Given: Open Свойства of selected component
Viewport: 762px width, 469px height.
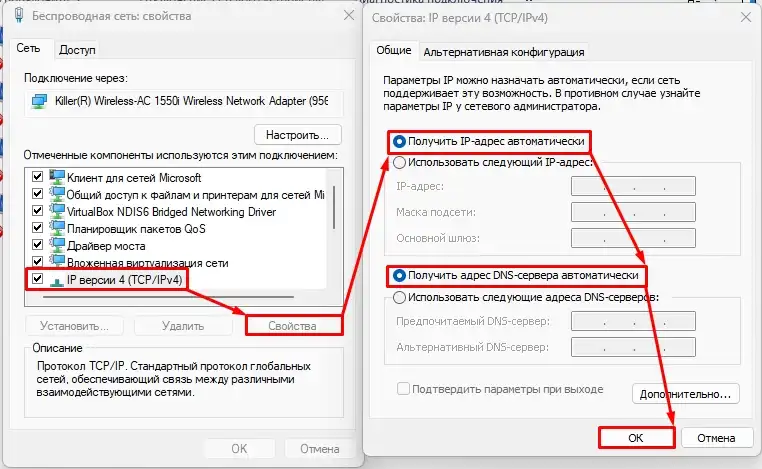Looking at the screenshot, I should click(293, 326).
